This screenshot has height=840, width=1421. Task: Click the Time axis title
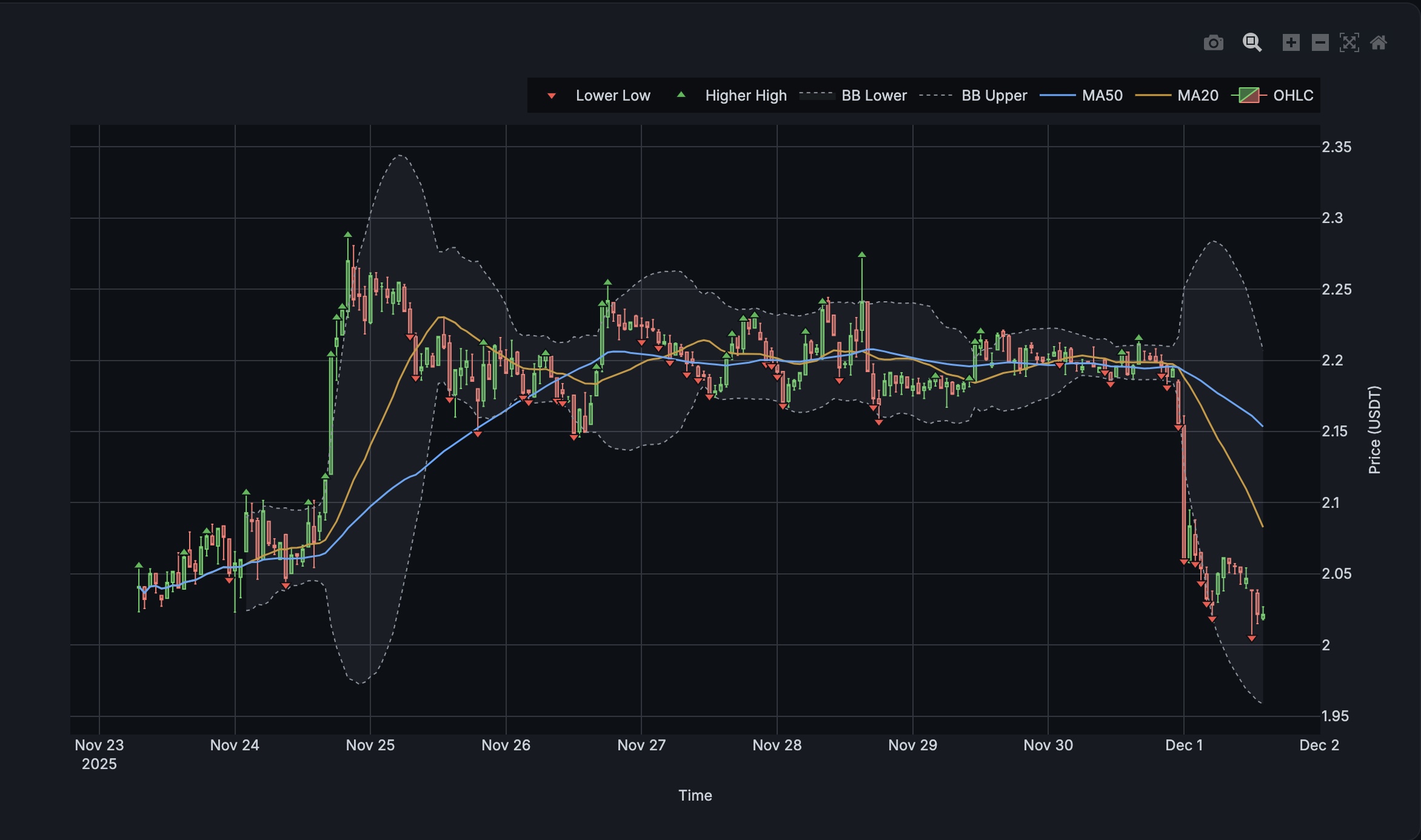click(x=695, y=795)
